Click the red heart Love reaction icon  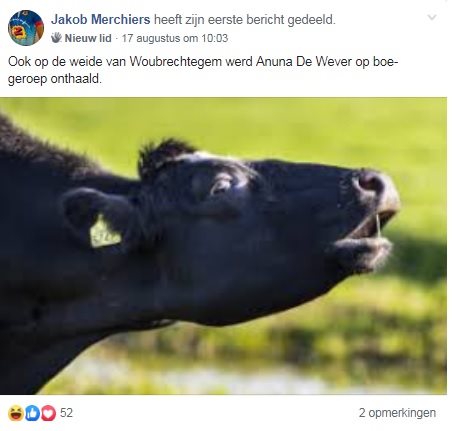tap(48, 413)
